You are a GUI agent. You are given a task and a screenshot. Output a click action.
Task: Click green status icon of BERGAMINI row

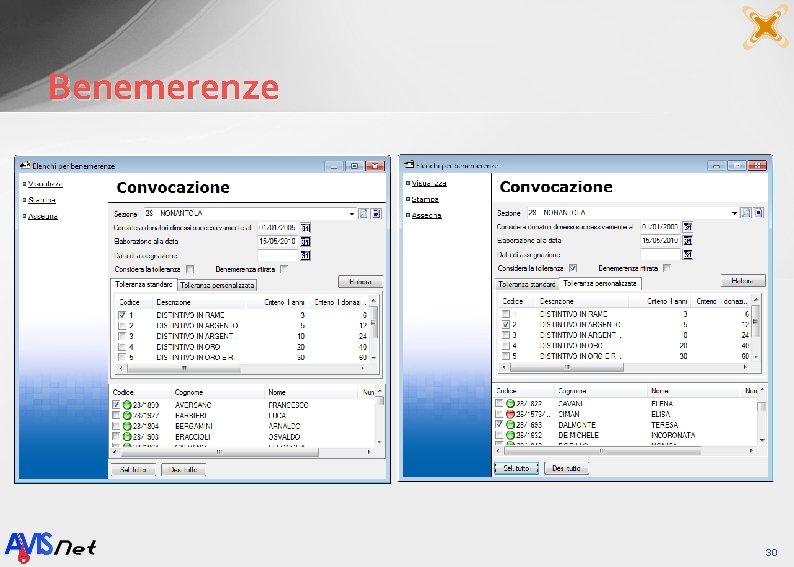(x=127, y=426)
